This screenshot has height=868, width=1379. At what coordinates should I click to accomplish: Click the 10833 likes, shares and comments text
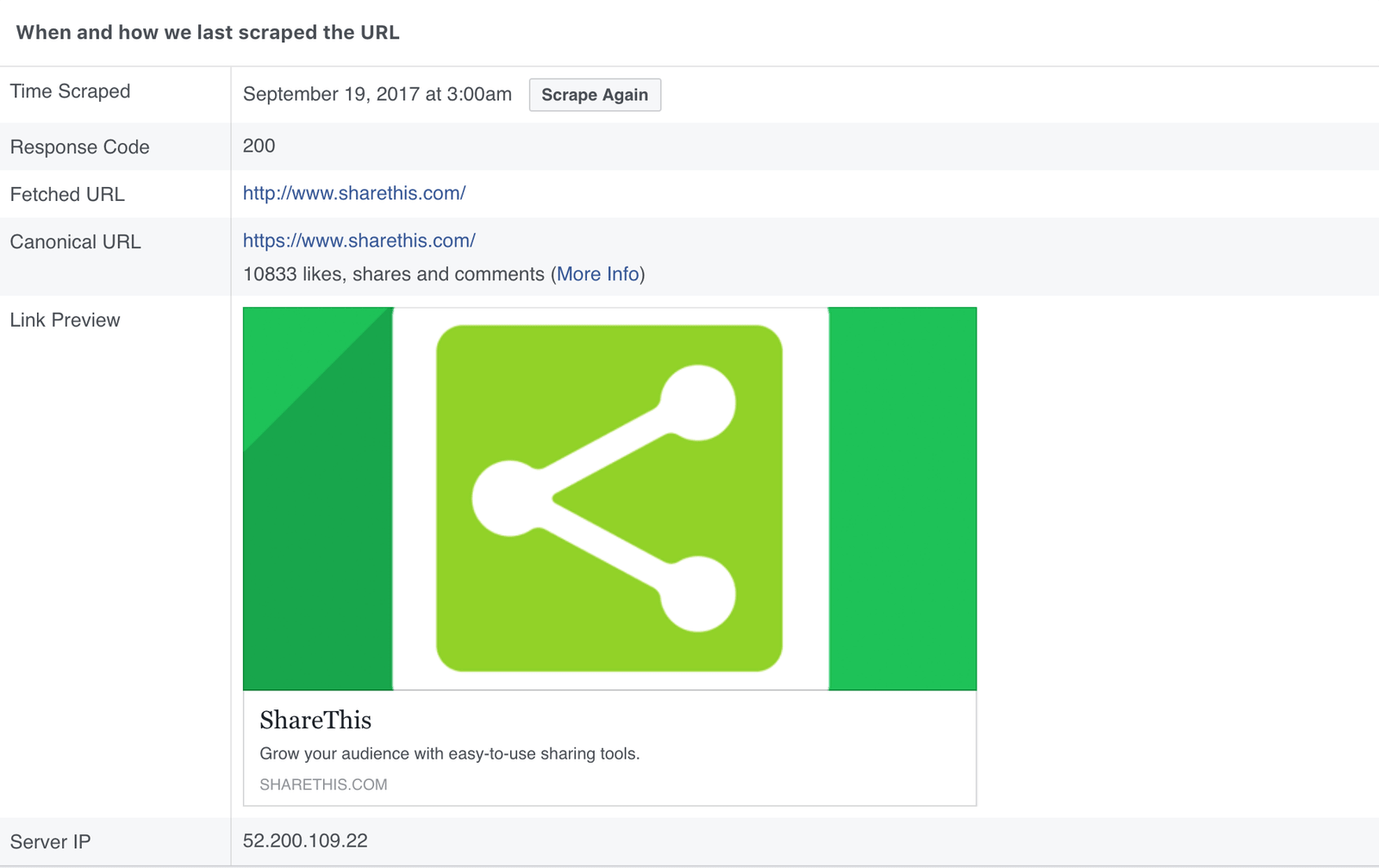(x=394, y=274)
